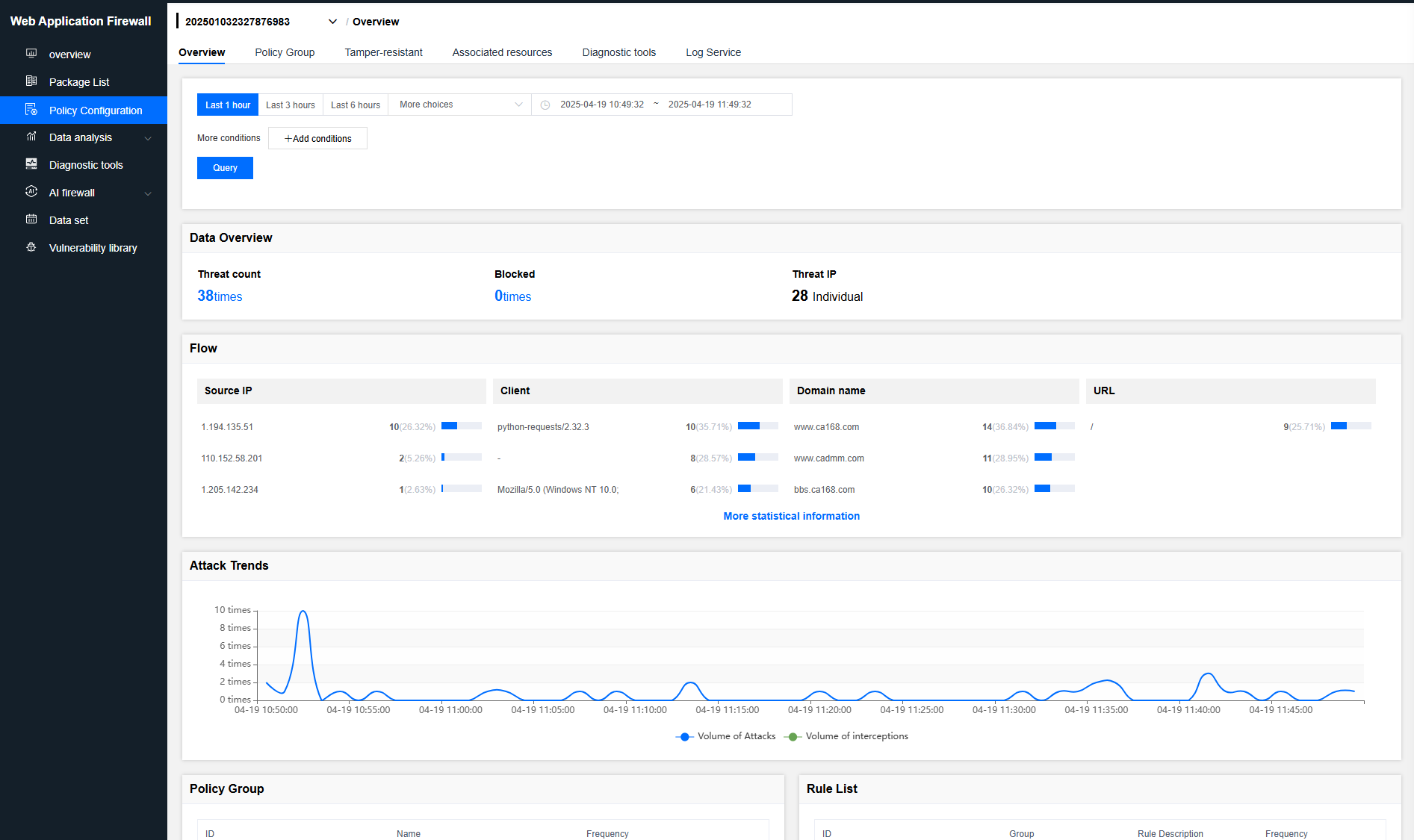Click Volume of interceptions legend marker

pyautogui.click(x=793, y=737)
